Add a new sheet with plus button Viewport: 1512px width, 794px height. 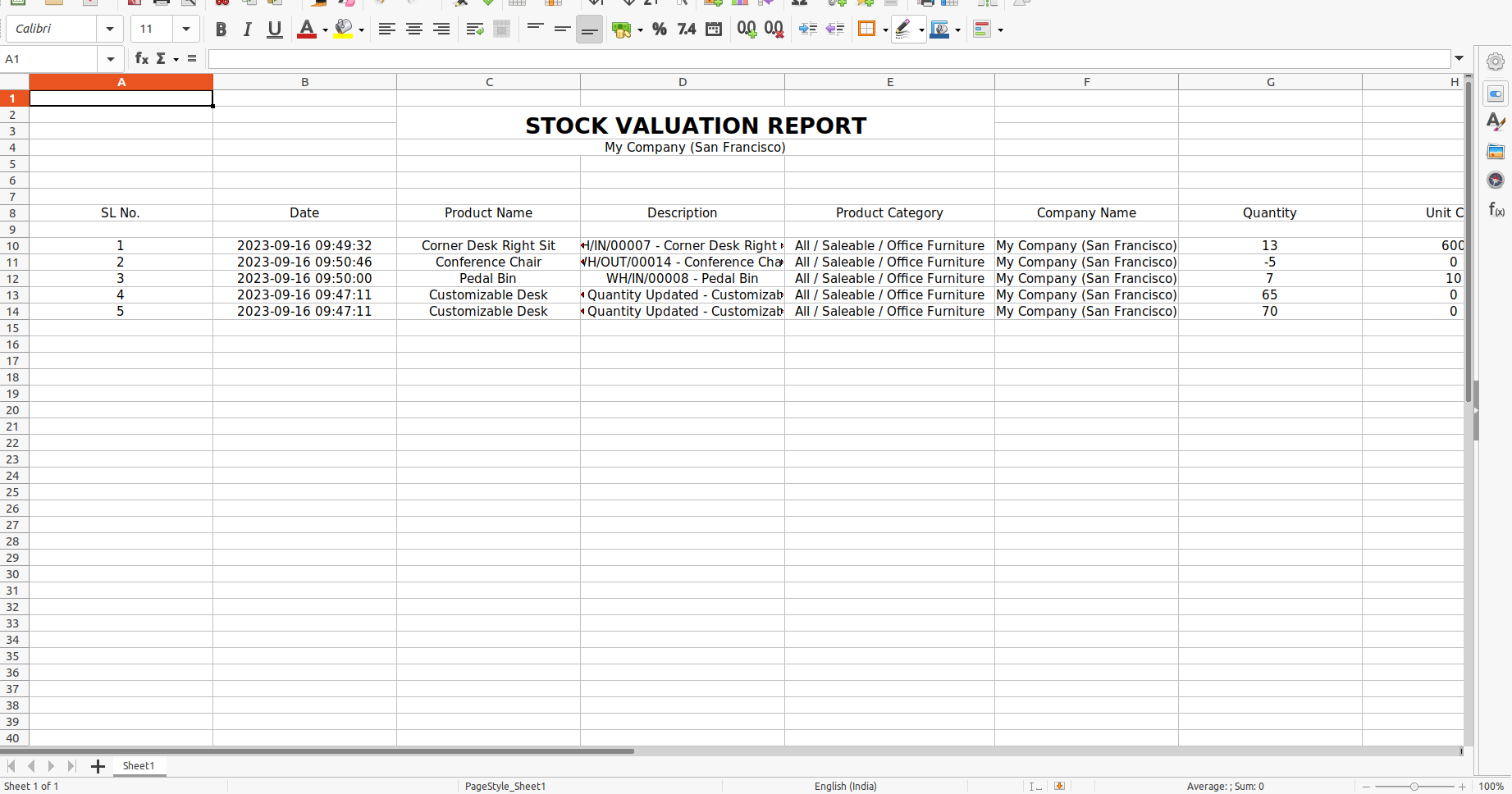tap(98, 766)
